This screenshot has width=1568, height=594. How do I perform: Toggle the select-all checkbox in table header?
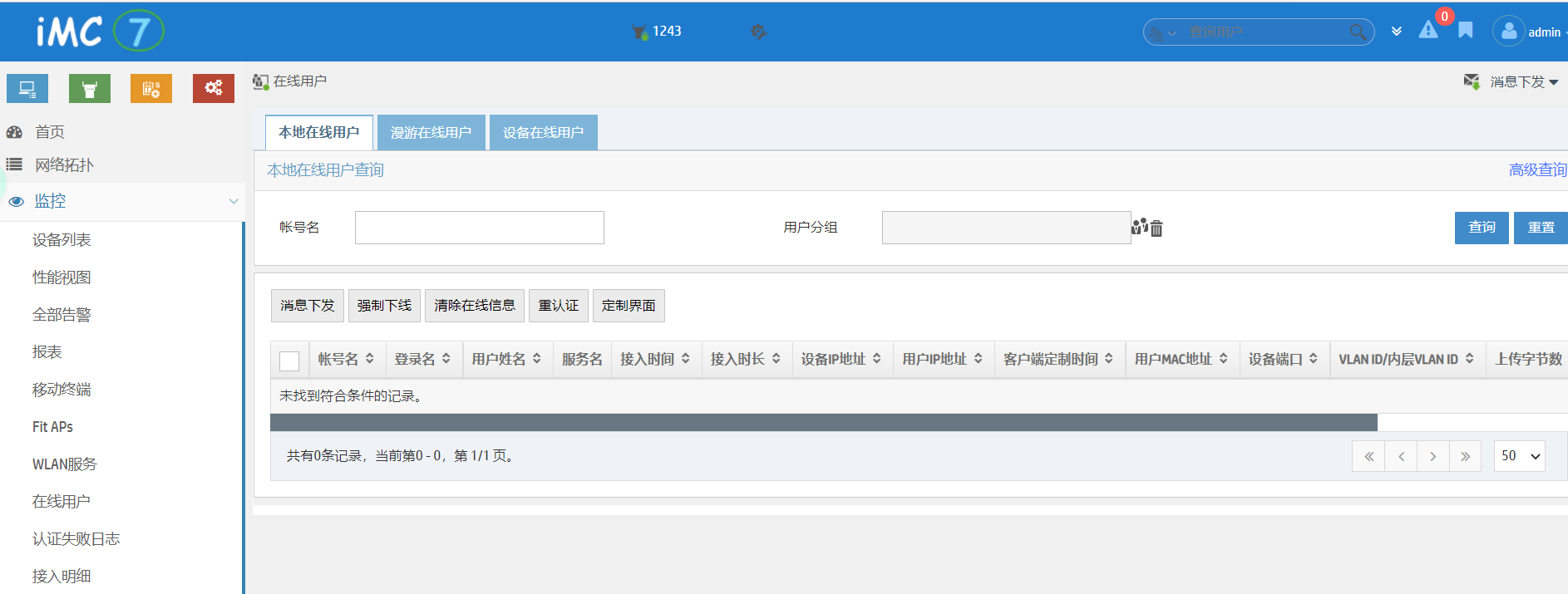point(289,361)
